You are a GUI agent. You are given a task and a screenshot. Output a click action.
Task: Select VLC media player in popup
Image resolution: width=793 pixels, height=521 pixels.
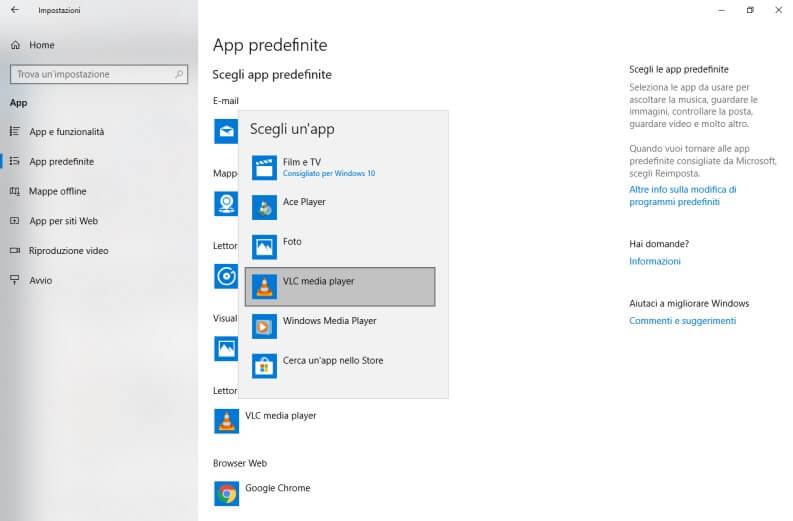tap(340, 287)
